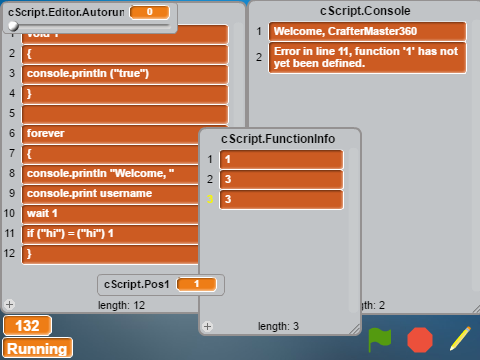Click the cScript.Pos1 variable value
The image size is (480, 360).
tap(196, 284)
